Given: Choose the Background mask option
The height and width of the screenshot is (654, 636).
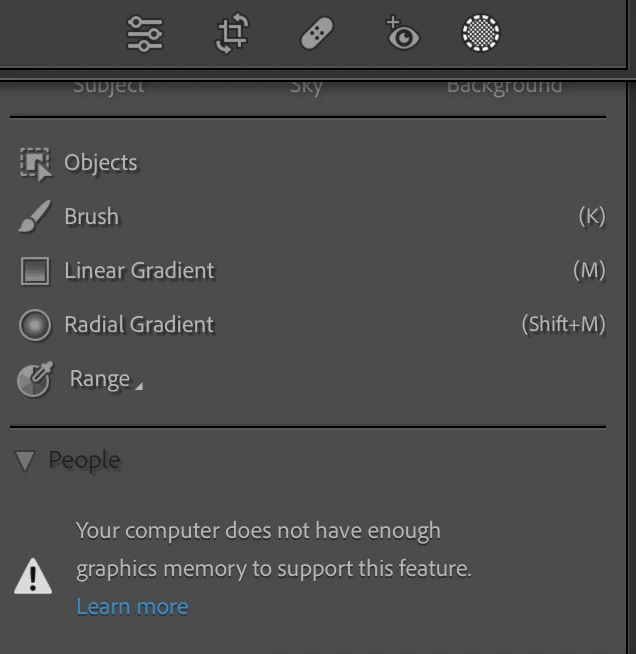Looking at the screenshot, I should pos(504,86).
